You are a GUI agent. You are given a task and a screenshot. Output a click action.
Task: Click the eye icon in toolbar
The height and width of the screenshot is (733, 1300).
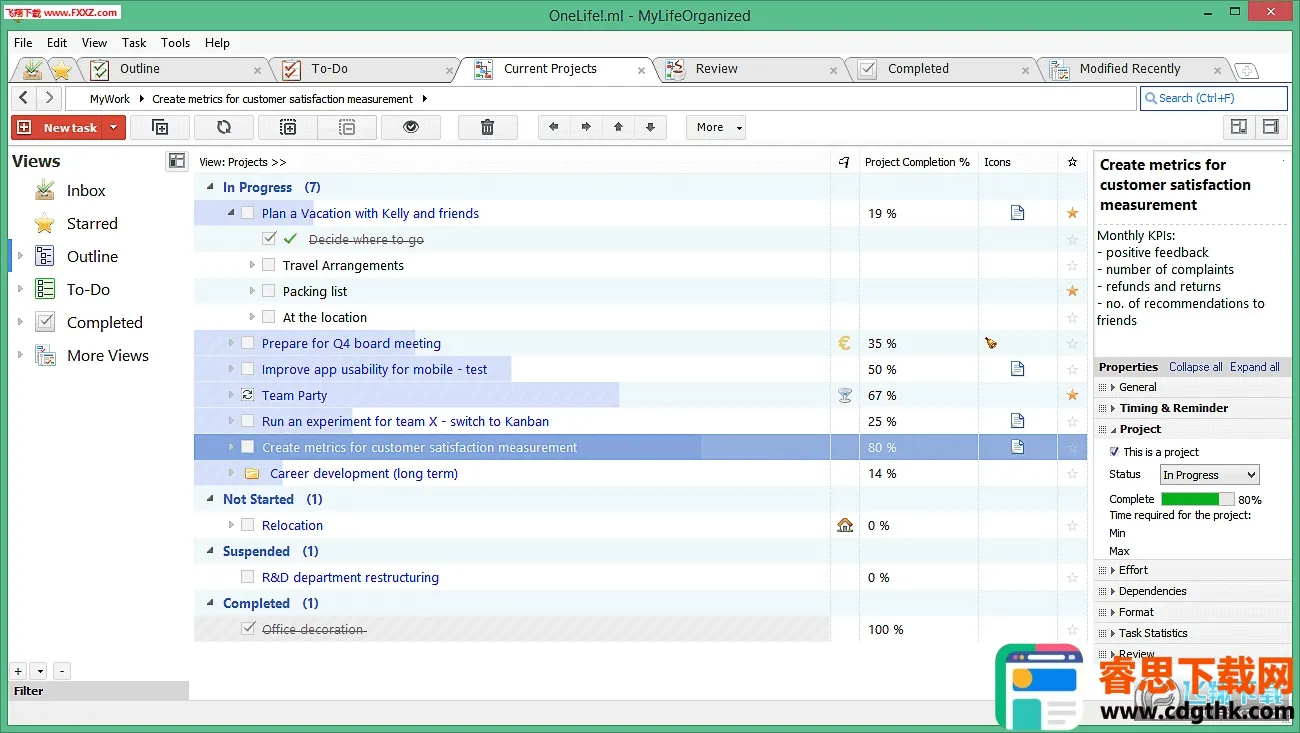click(x=410, y=127)
